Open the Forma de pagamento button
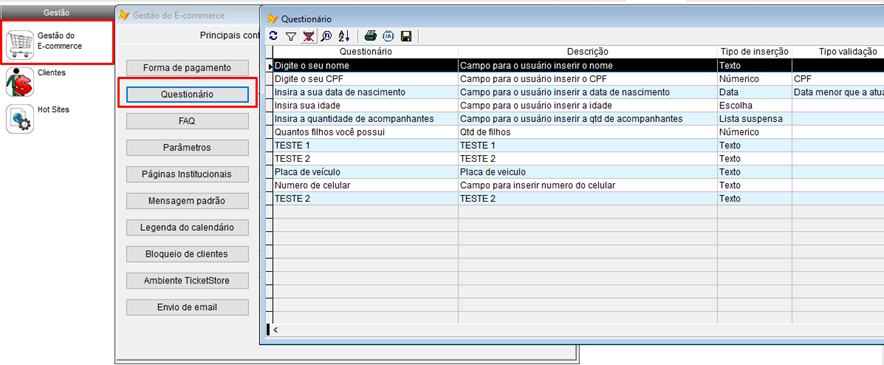This screenshot has height=365, width=884. (x=187, y=68)
